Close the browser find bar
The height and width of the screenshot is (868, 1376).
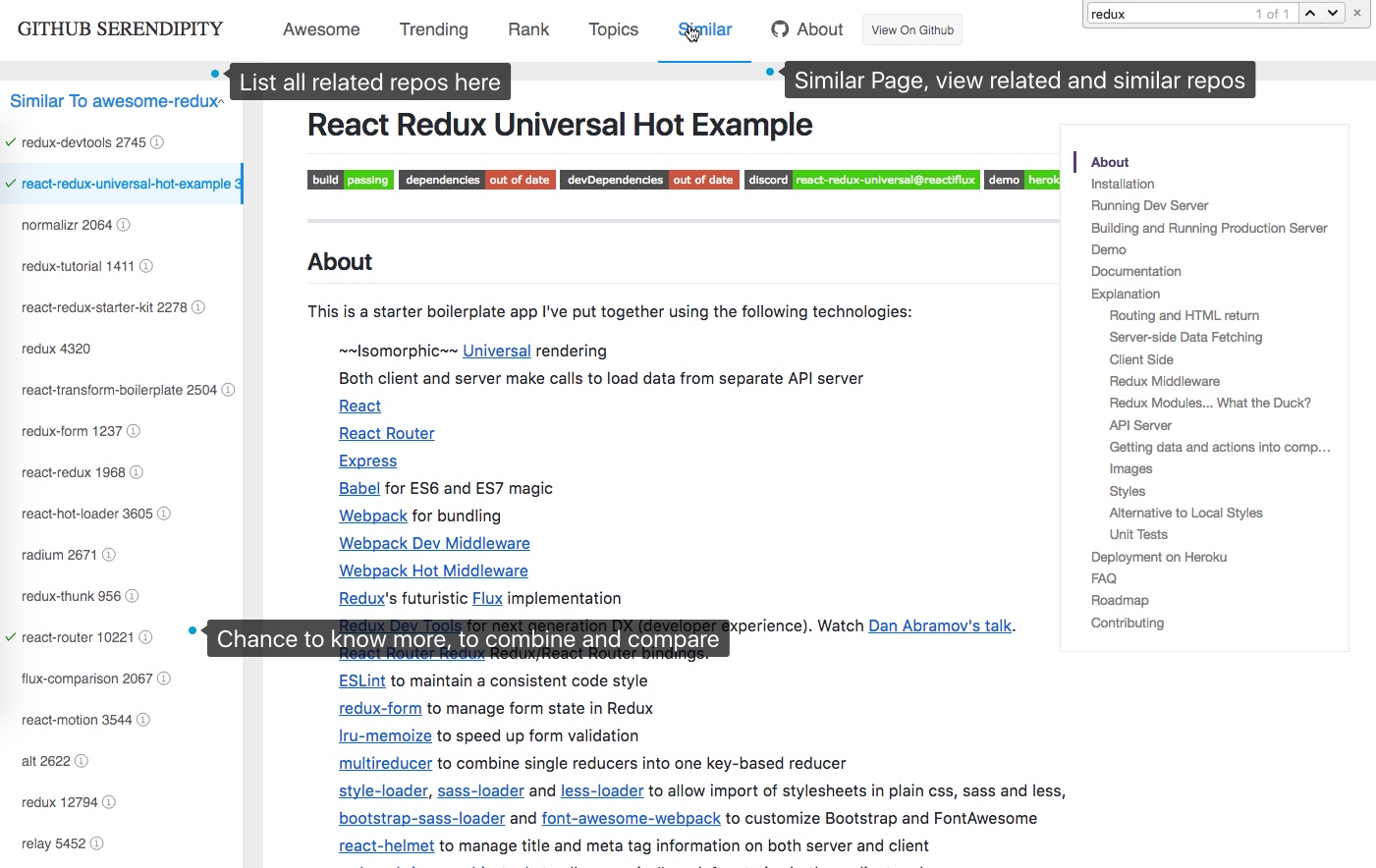click(1357, 14)
